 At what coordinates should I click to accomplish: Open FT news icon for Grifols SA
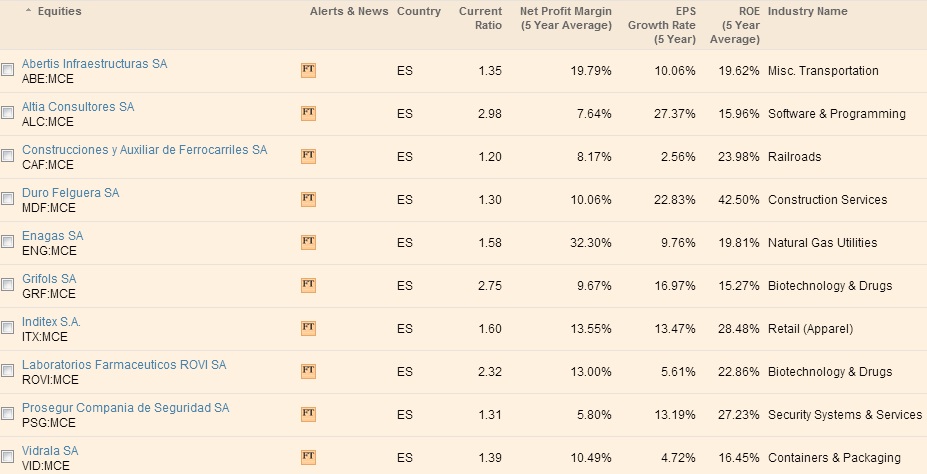pyautogui.click(x=308, y=286)
